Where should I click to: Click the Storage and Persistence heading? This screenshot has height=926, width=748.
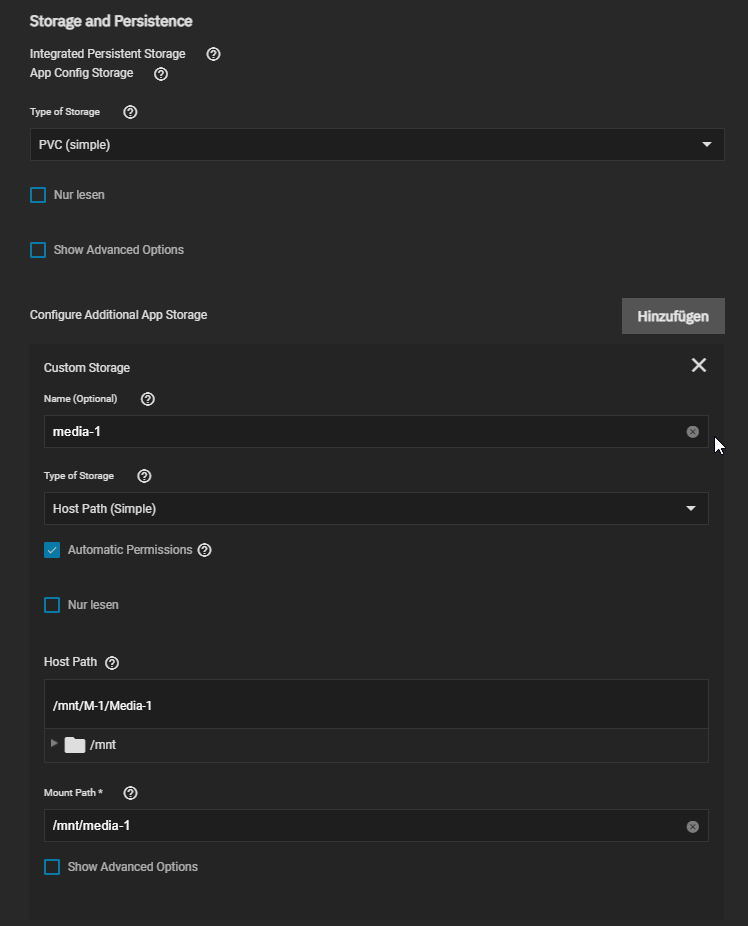(111, 21)
